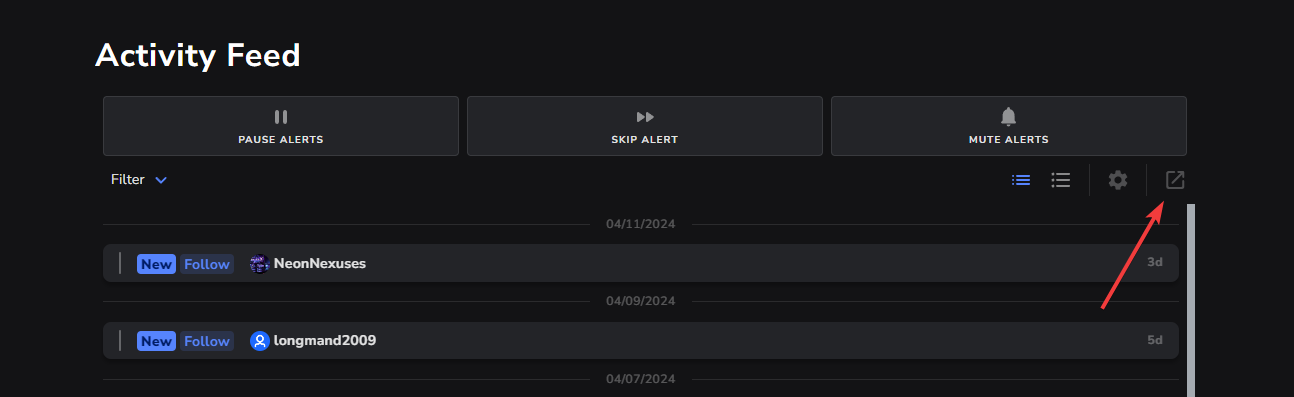Open the longmand2009 username link
This screenshot has width=1294, height=397.
325,341
